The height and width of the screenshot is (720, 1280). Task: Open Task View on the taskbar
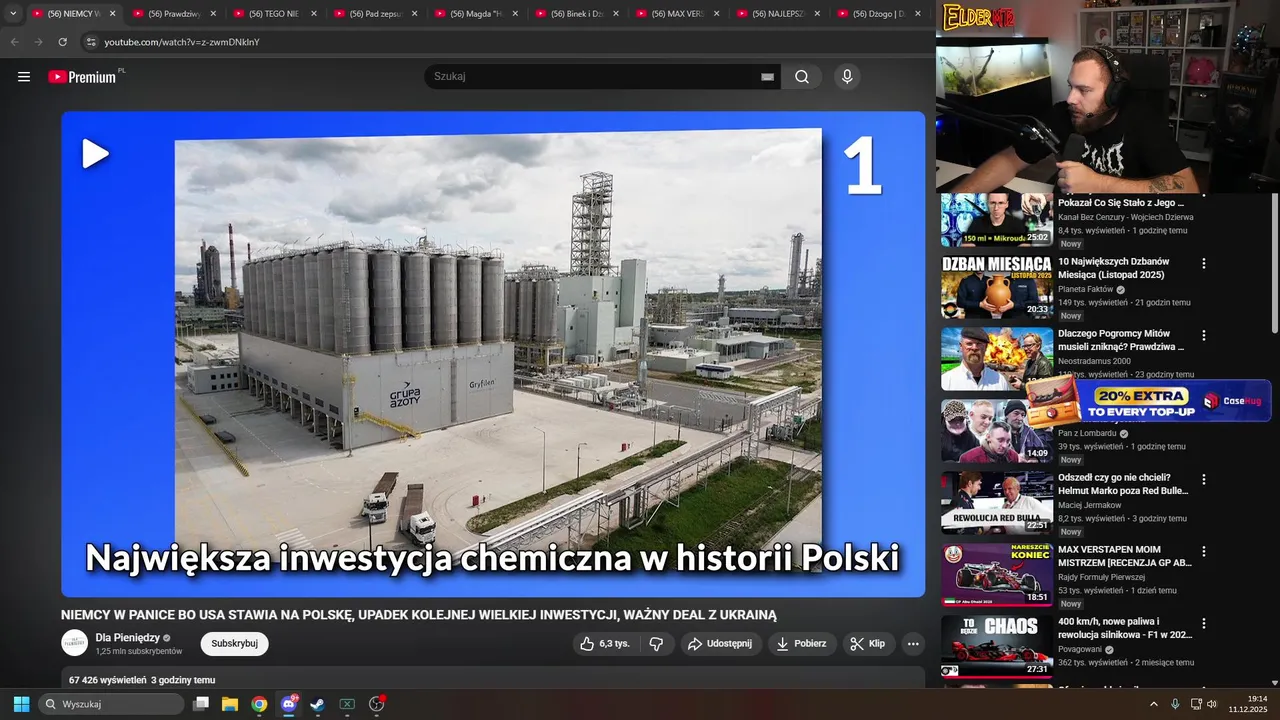201,704
